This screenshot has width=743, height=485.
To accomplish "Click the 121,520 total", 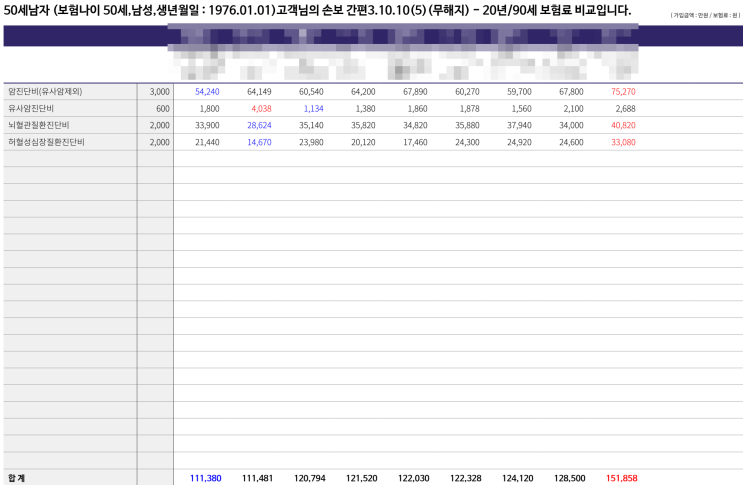I will coord(362,478).
